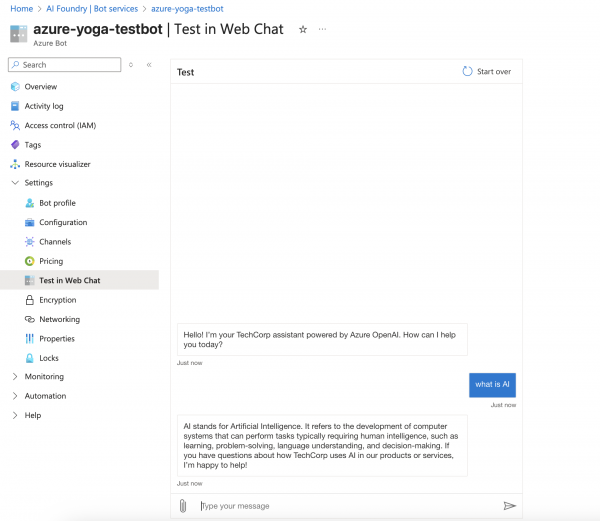The width and height of the screenshot is (600, 521).
Task: Click the Resource visualizer icon
Action: point(15,164)
